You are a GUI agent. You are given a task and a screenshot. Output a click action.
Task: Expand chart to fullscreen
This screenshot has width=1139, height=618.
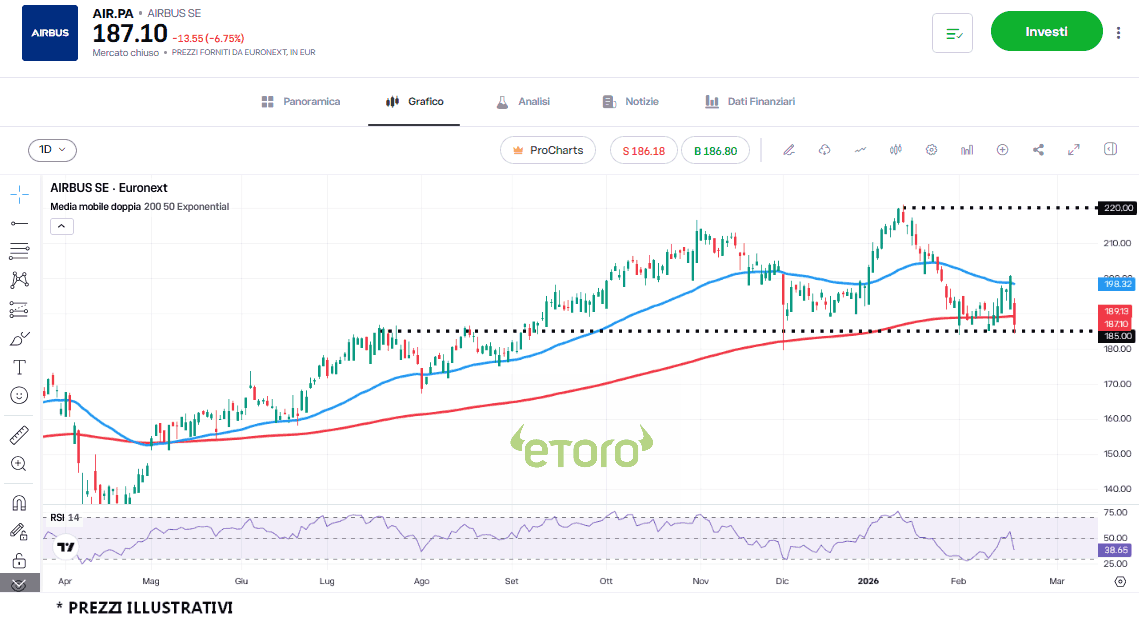coord(1074,150)
